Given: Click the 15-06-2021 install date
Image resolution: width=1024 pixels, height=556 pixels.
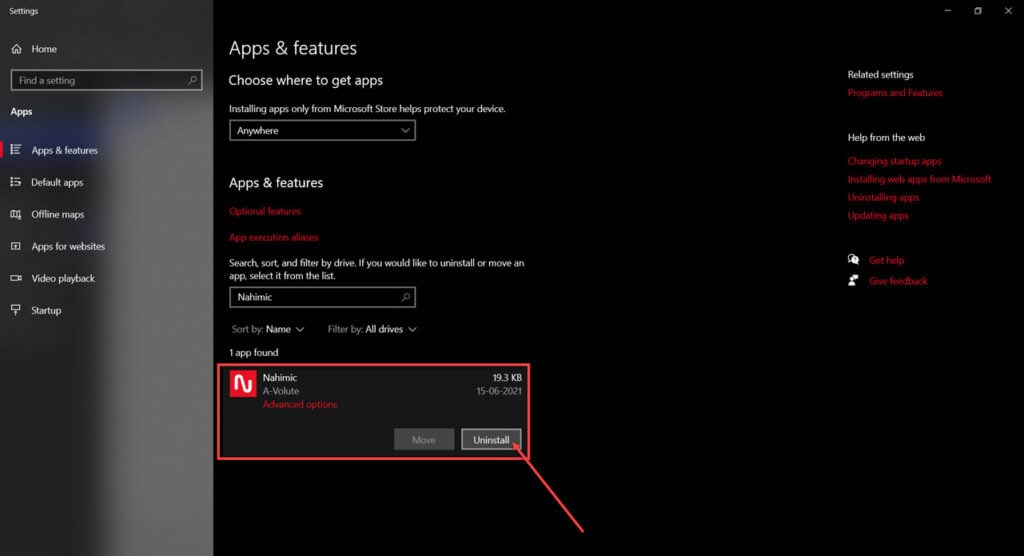Looking at the screenshot, I should coord(499,391).
